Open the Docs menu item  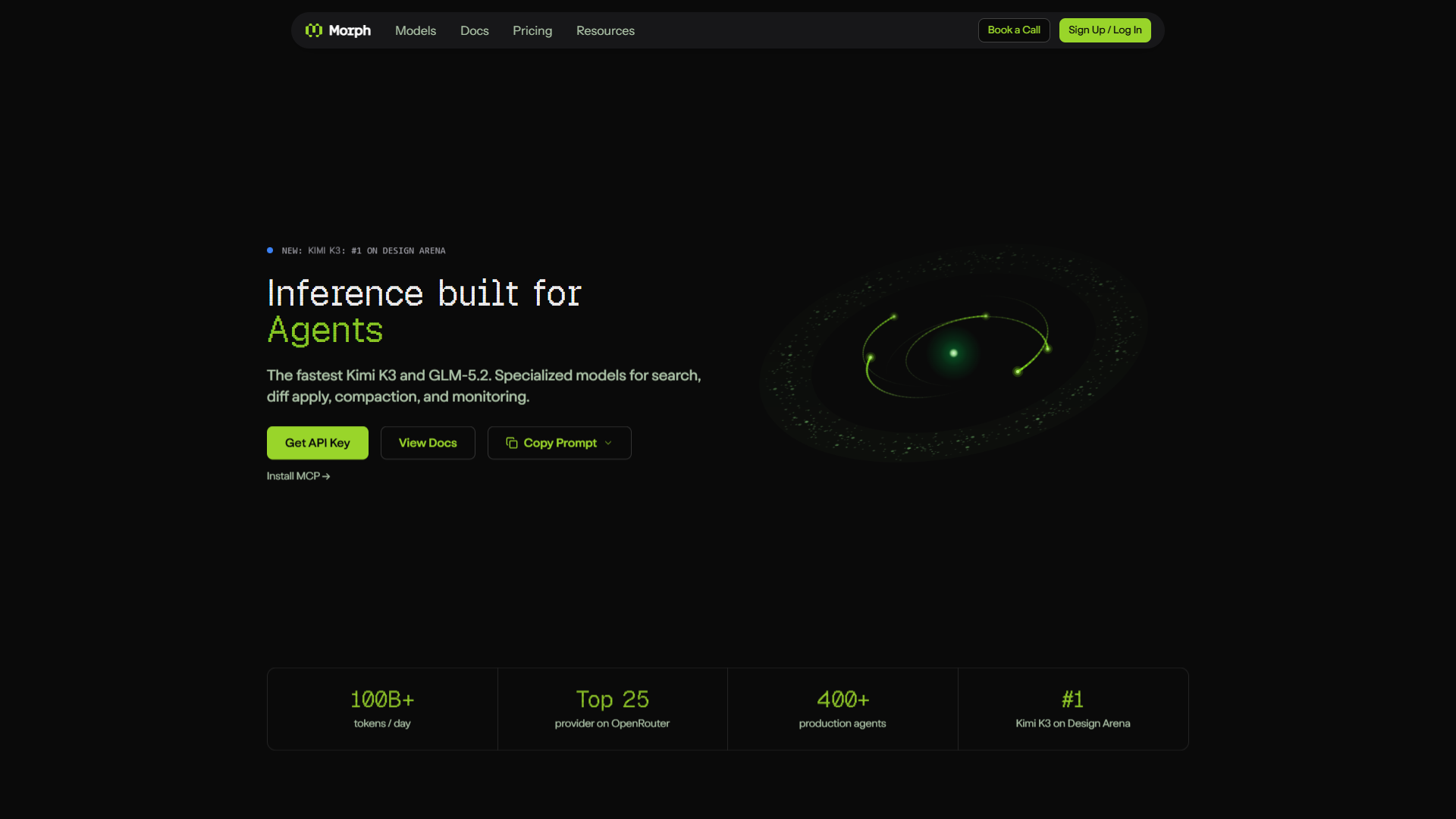tap(475, 30)
